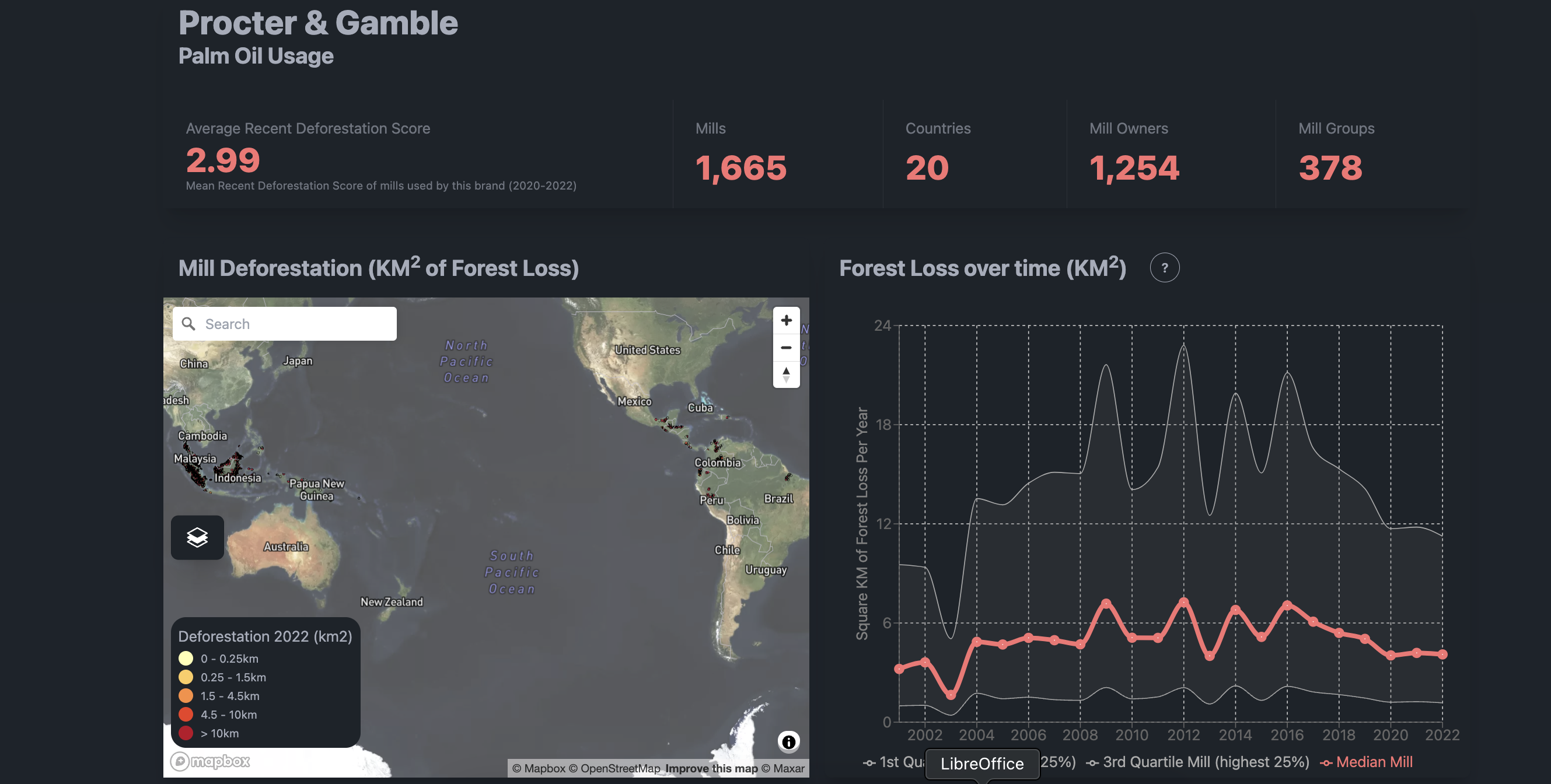Image resolution: width=1551 pixels, height=784 pixels.
Task: Click the Improve this map link
Action: (x=711, y=768)
